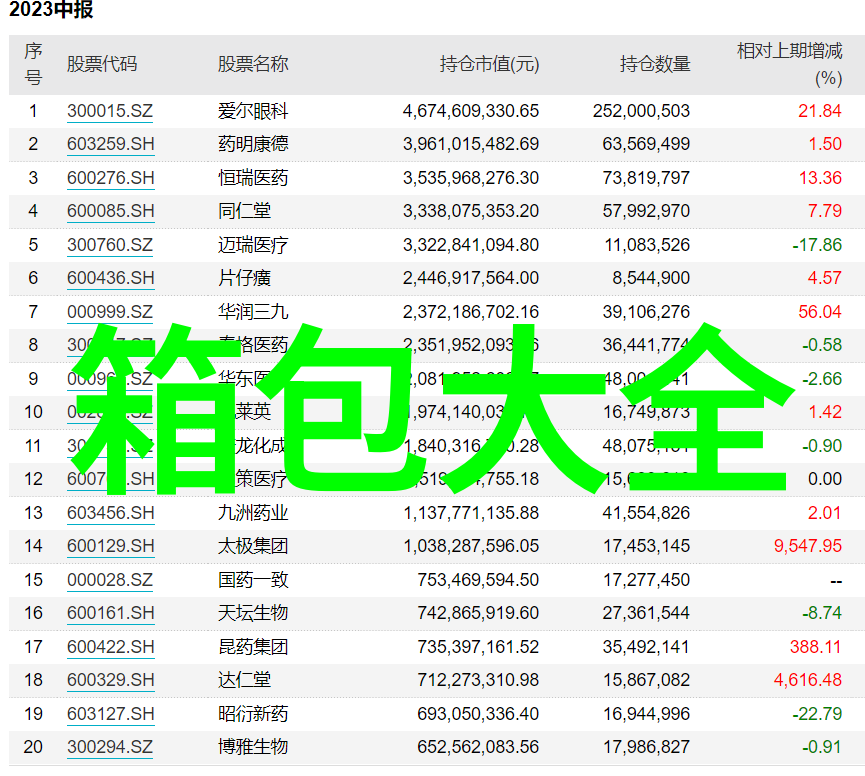The height and width of the screenshot is (776, 865).
Task: Open stock code link 600436.SH
Action: (110, 278)
